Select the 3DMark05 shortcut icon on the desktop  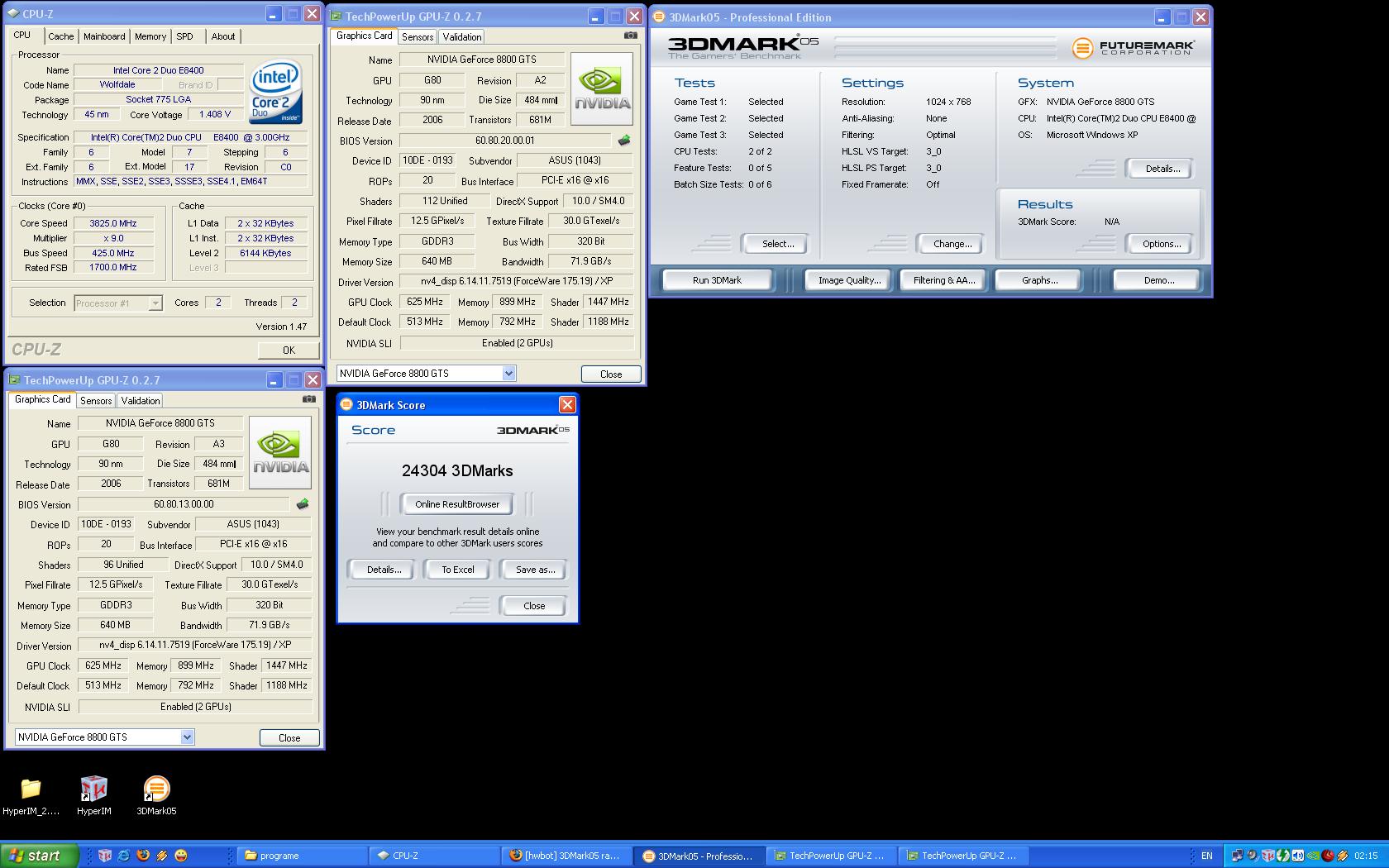pyautogui.click(x=156, y=789)
